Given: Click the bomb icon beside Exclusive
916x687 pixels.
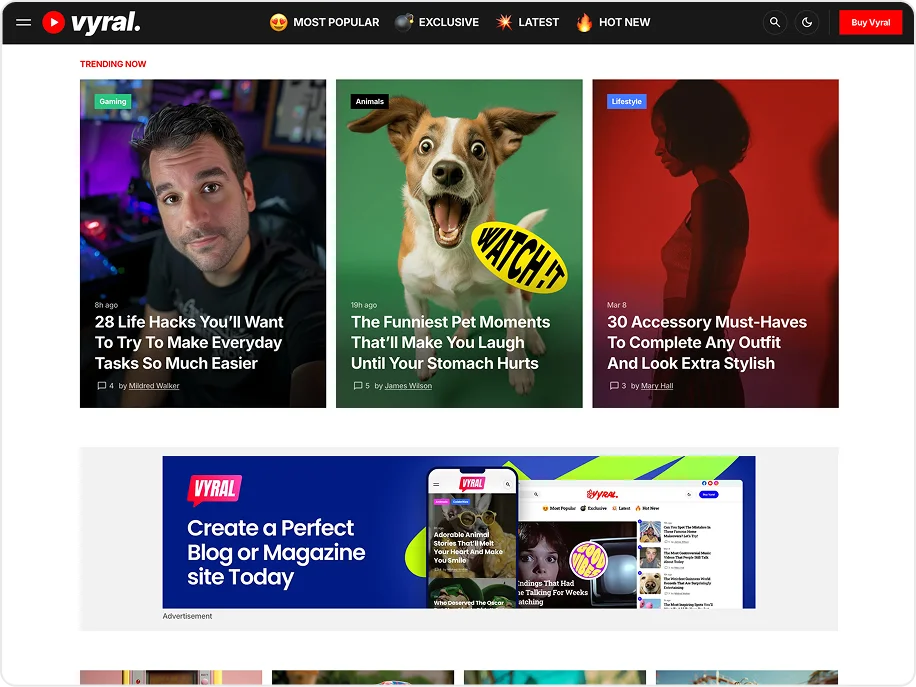Looking at the screenshot, I should 404,23.
